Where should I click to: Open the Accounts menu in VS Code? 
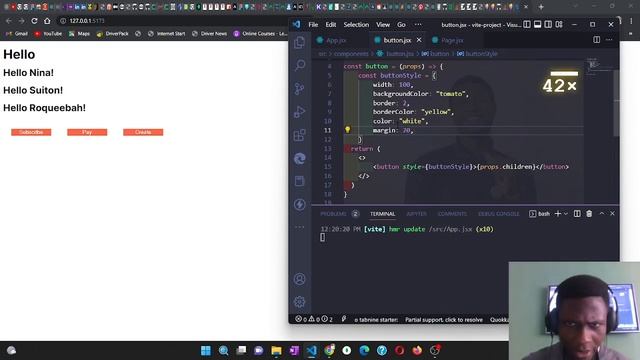[x=300, y=279]
